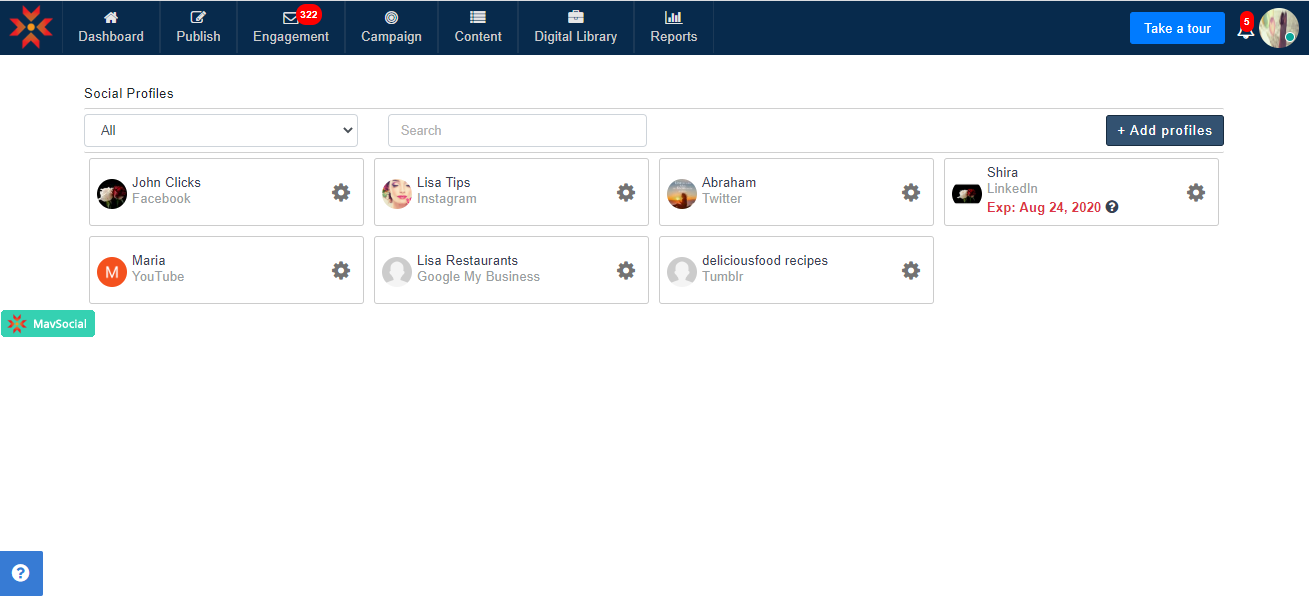Open the notifications bell icon

coord(1245,30)
